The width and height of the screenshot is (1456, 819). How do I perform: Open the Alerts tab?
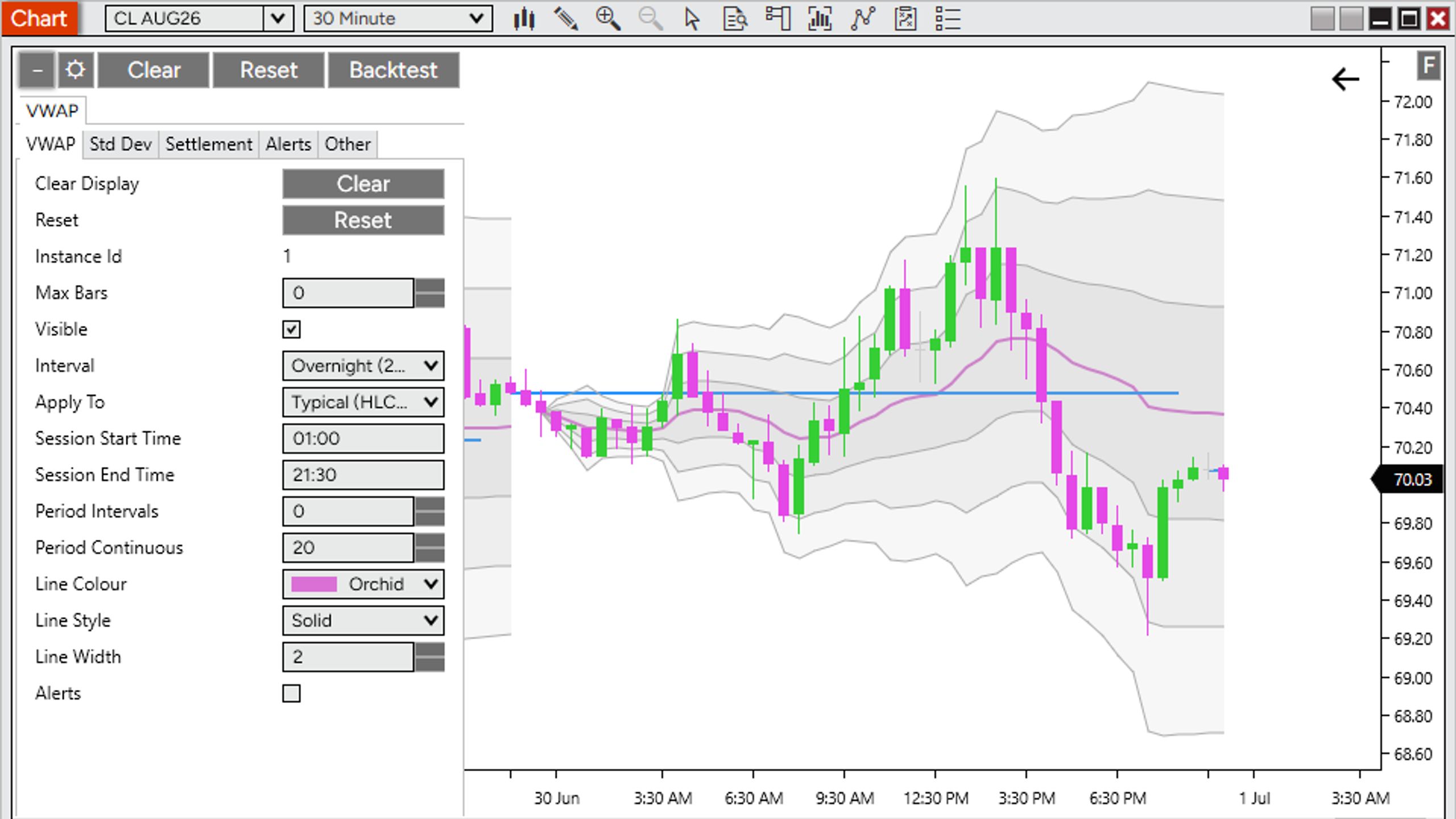[x=288, y=144]
